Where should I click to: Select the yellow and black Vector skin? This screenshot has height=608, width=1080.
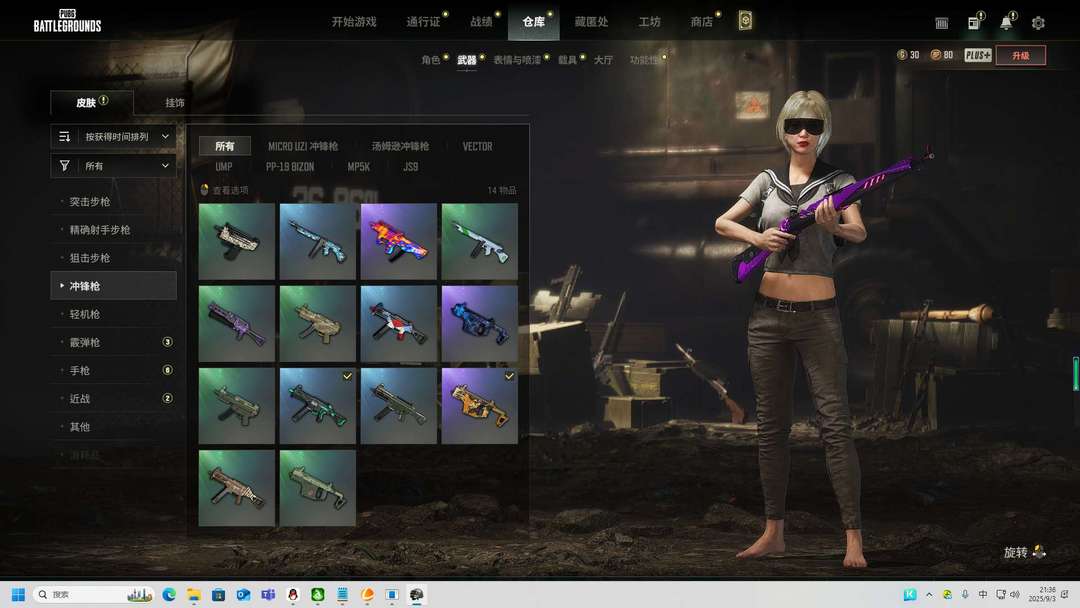point(479,406)
